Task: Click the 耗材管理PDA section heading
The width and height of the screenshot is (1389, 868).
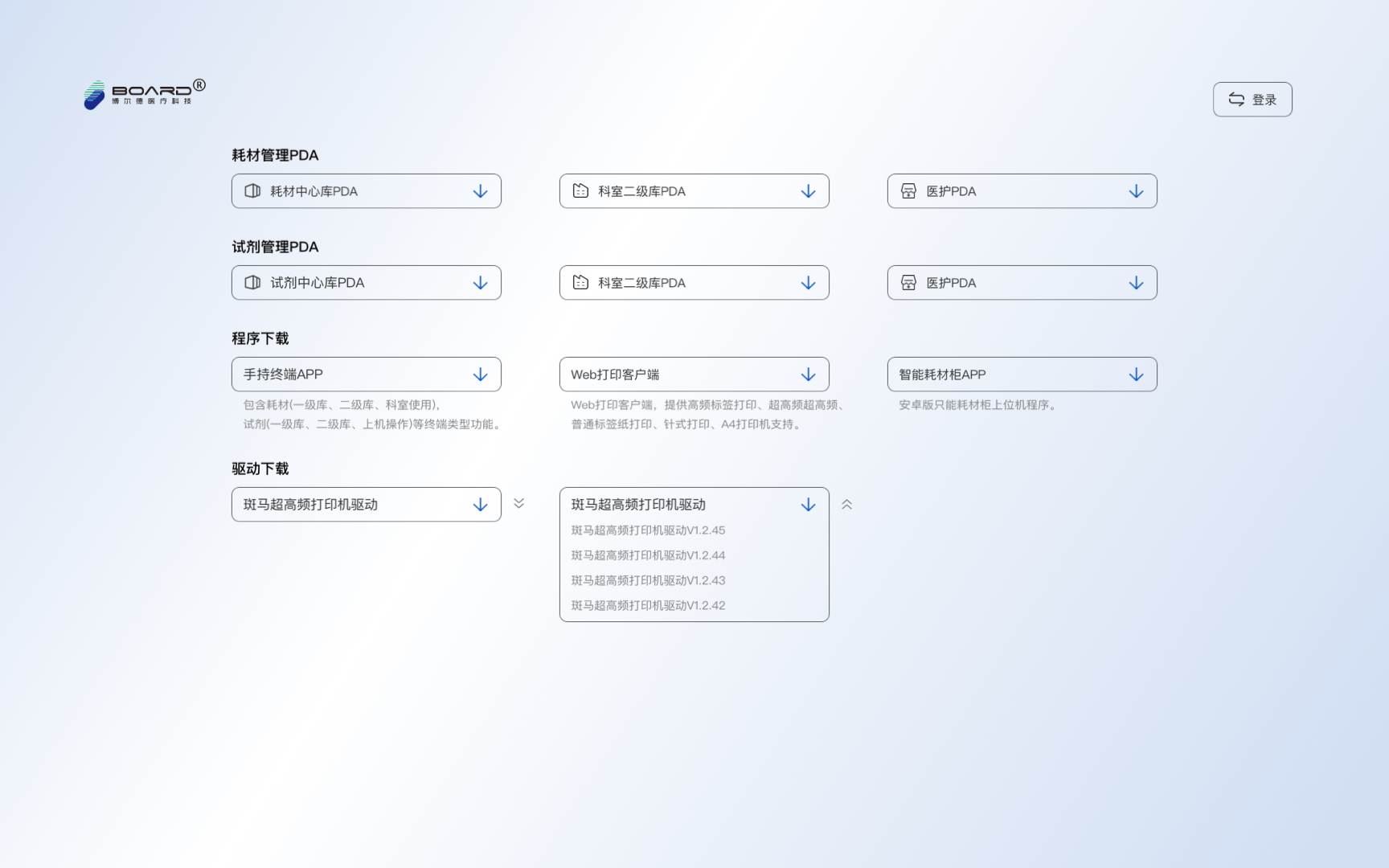Action: [275, 155]
